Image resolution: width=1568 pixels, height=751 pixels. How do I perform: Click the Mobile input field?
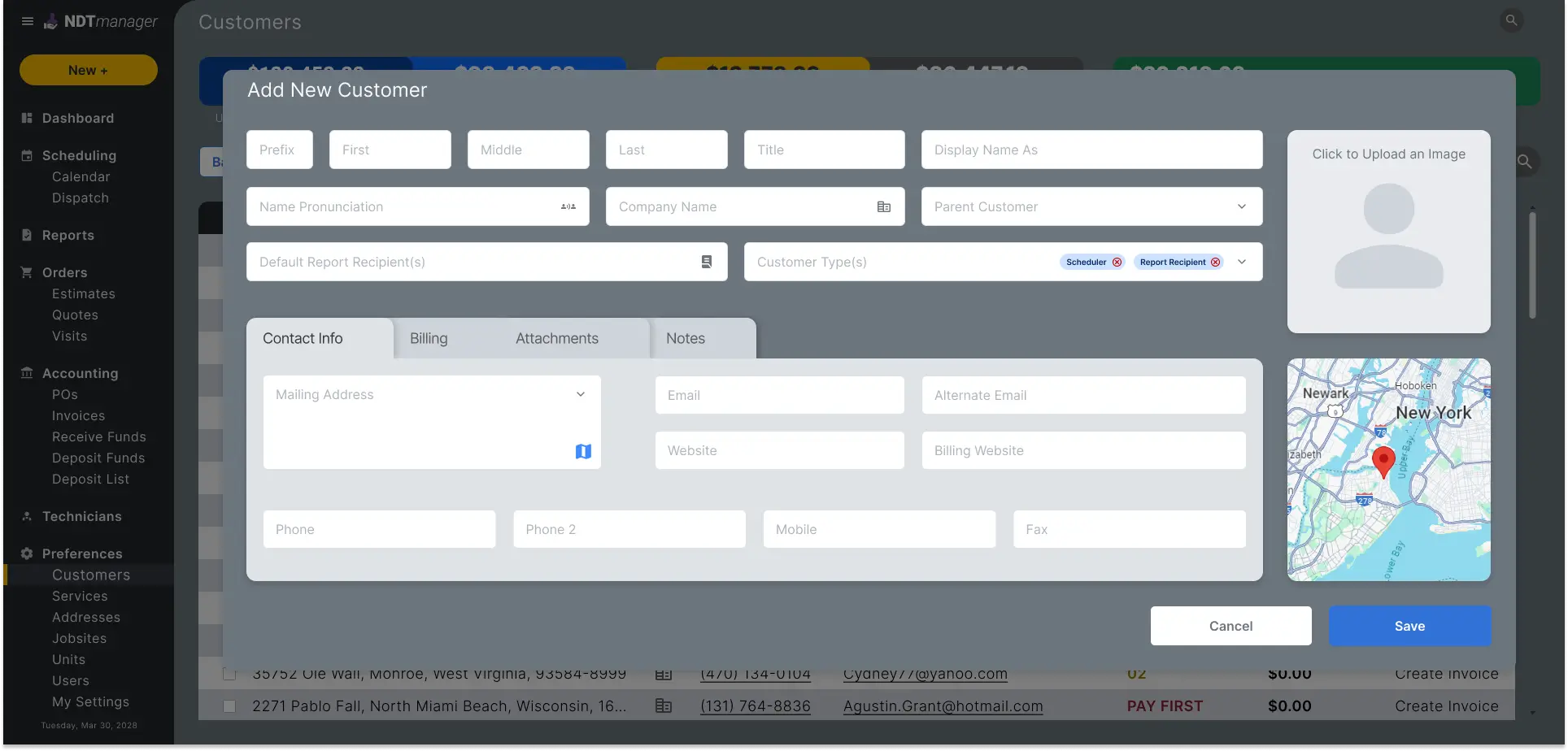click(x=879, y=529)
